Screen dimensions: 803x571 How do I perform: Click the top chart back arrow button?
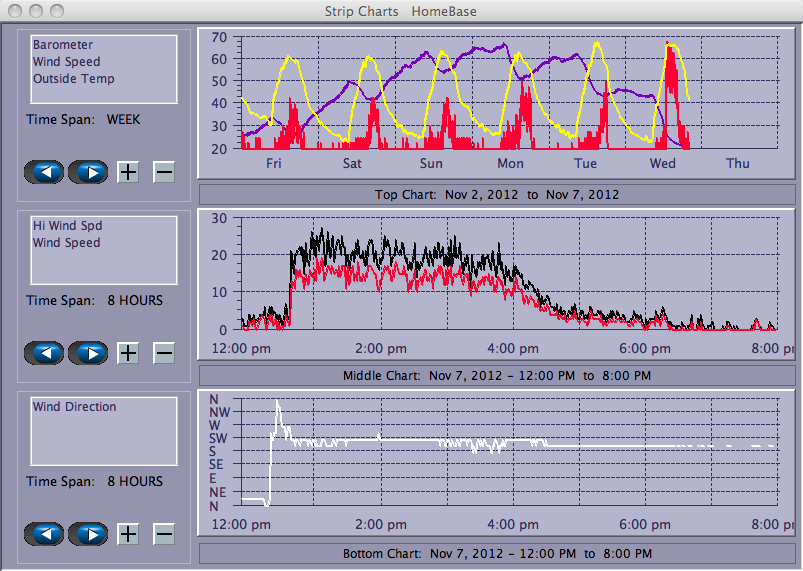point(45,172)
